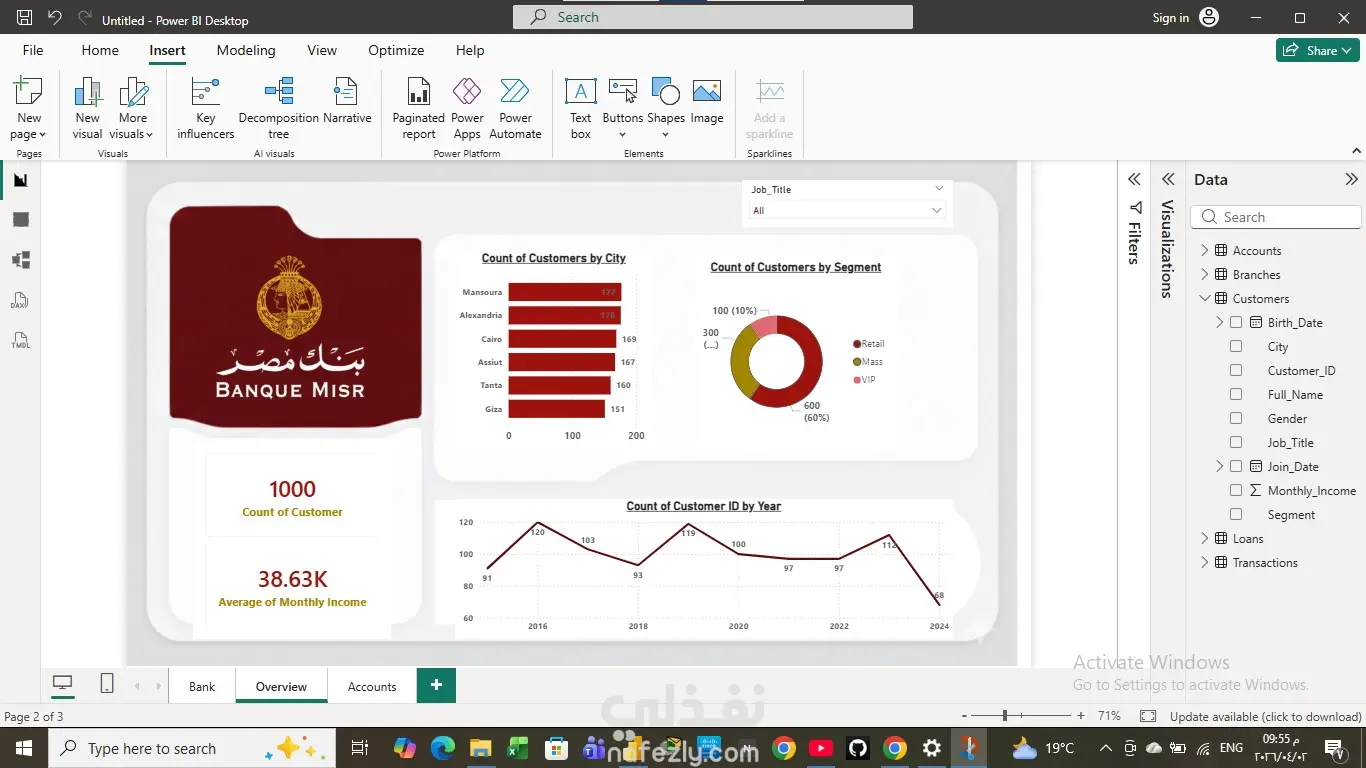Click the Data pane Search field
Image resolution: width=1366 pixels, height=768 pixels.
(x=1276, y=217)
